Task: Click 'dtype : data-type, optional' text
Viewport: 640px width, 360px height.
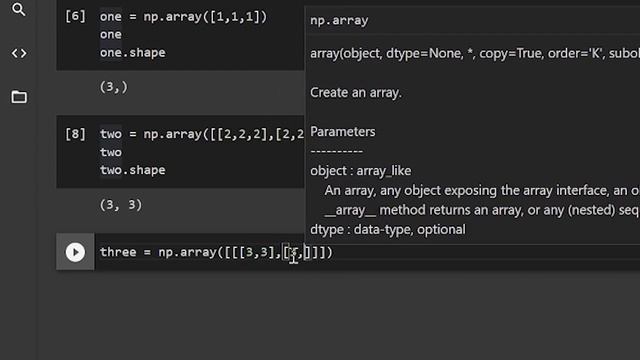Action: click(x=387, y=229)
